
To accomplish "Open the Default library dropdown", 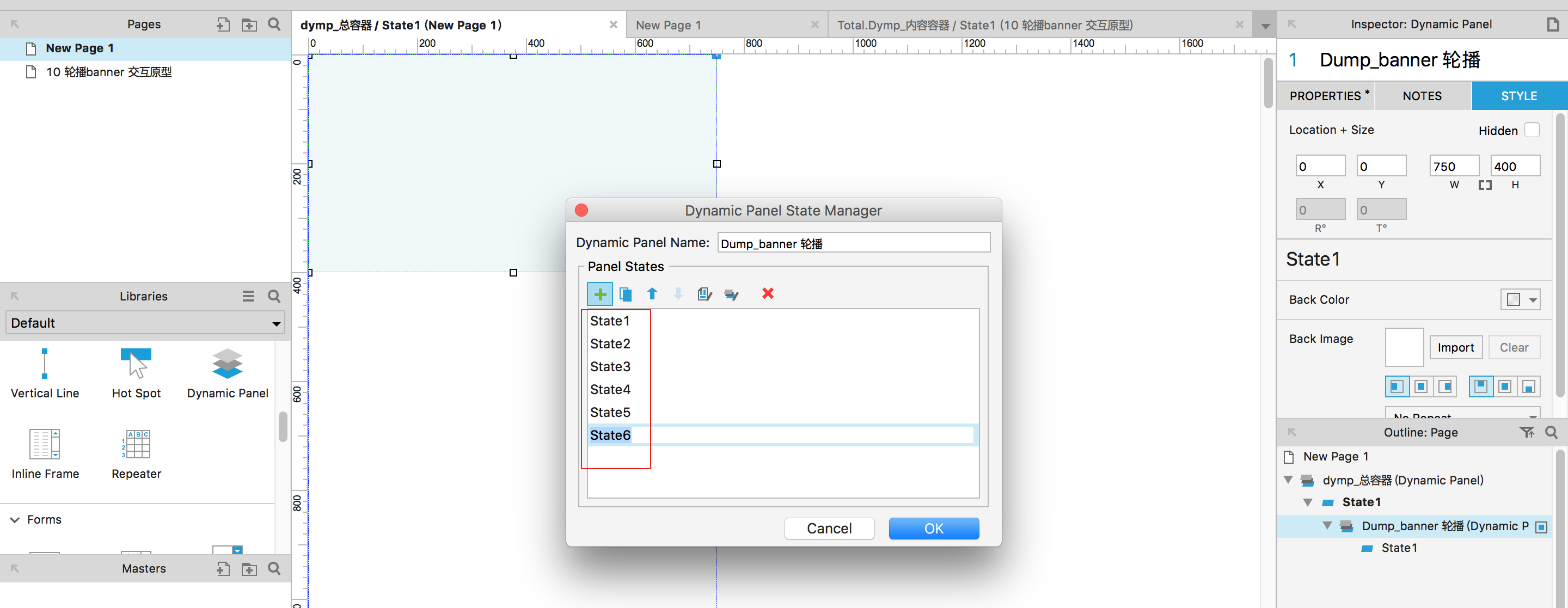I will pyautogui.click(x=145, y=323).
